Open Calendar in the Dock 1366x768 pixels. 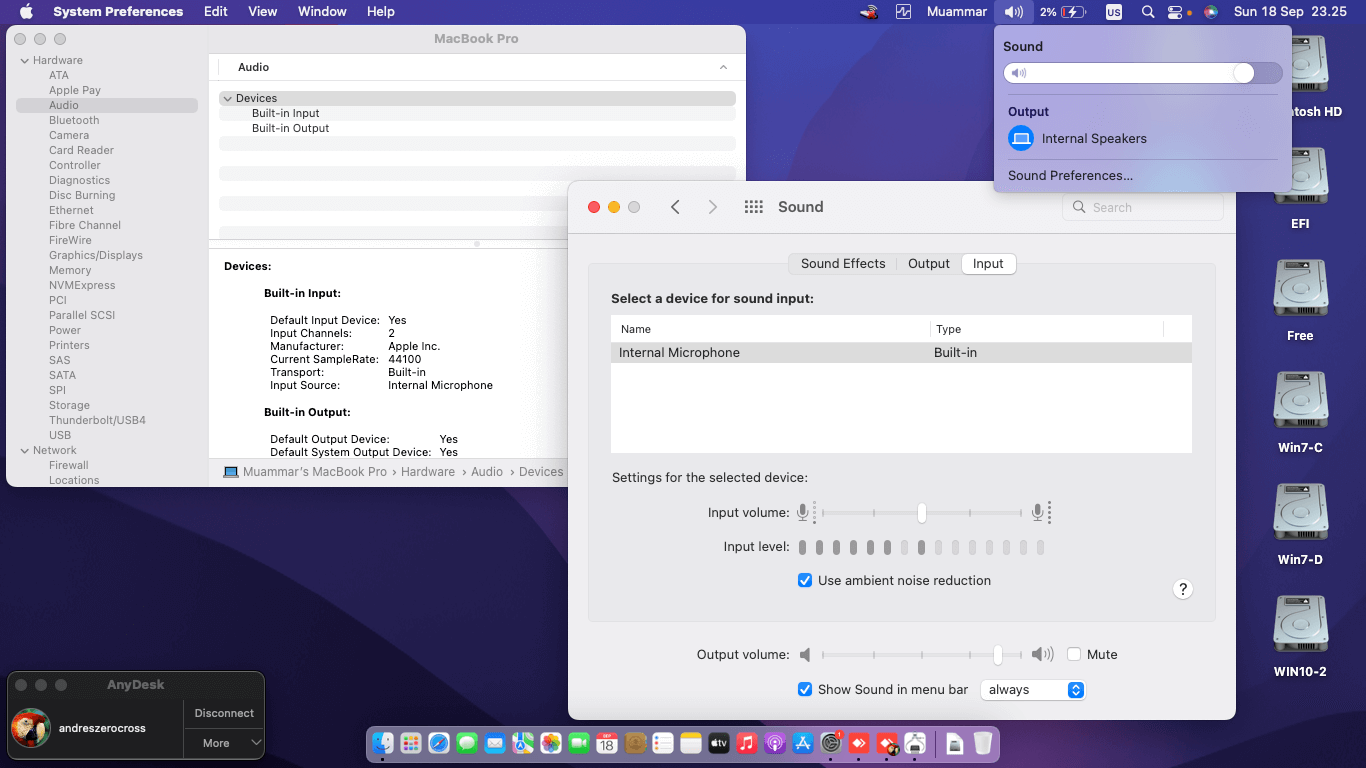coord(607,743)
